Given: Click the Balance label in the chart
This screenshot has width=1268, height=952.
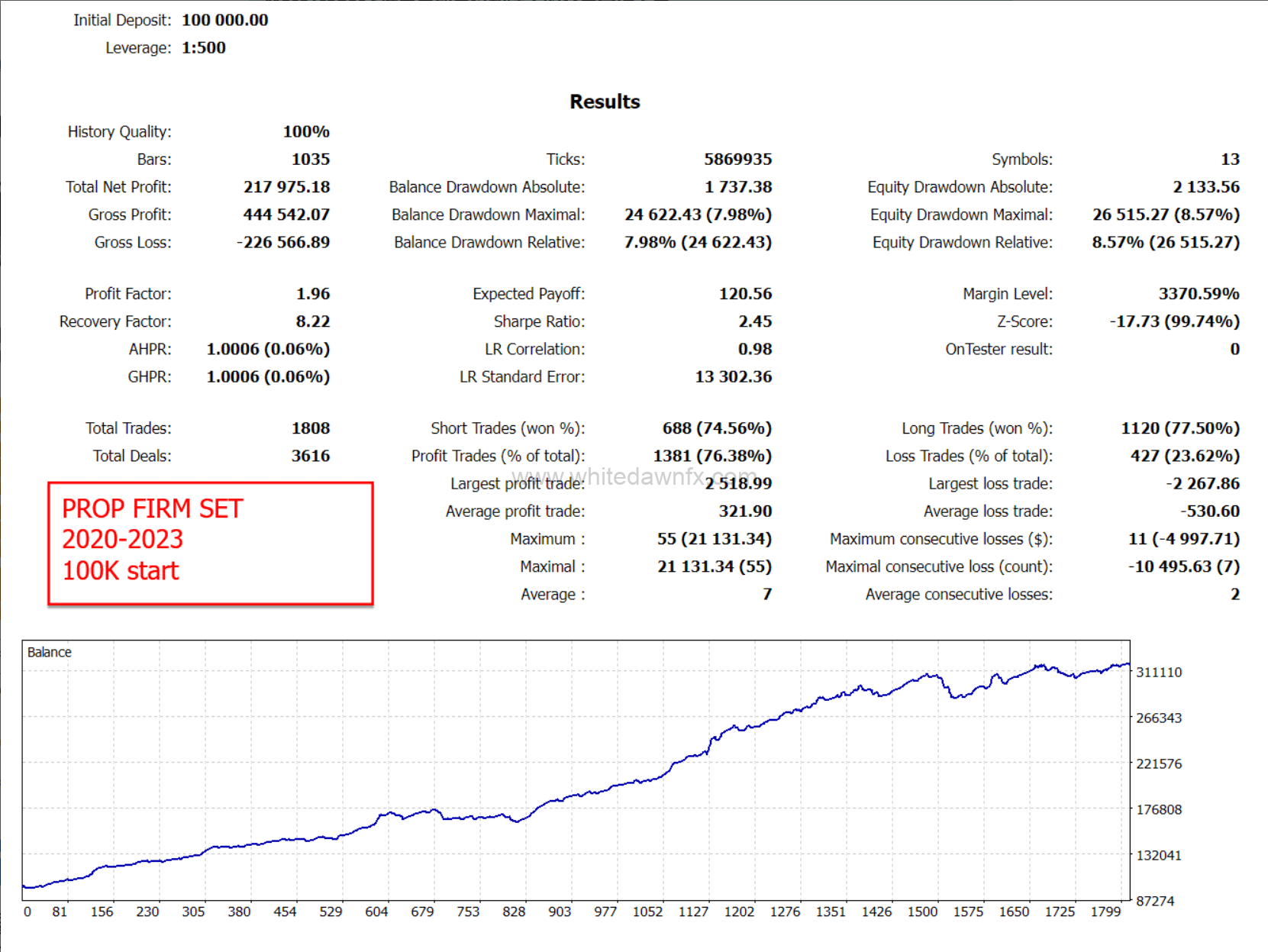Looking at the screenshot, I should (49, 652).
